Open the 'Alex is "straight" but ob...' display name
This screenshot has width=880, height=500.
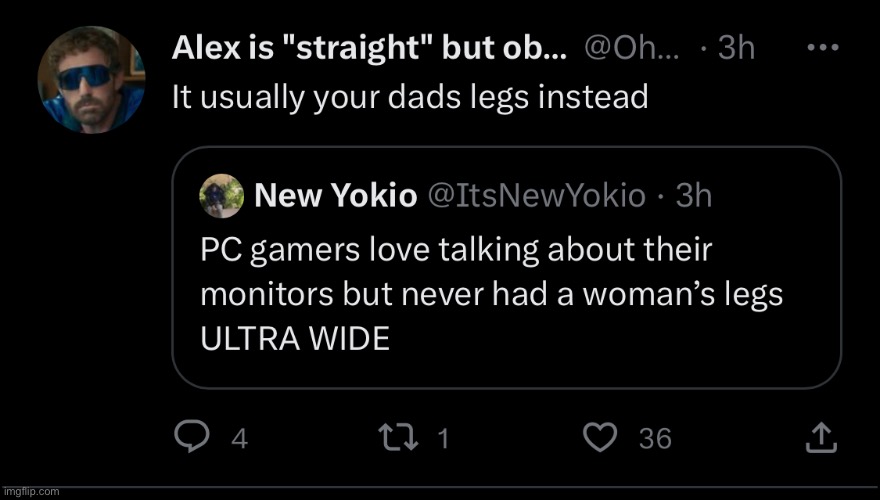point(369,48)
